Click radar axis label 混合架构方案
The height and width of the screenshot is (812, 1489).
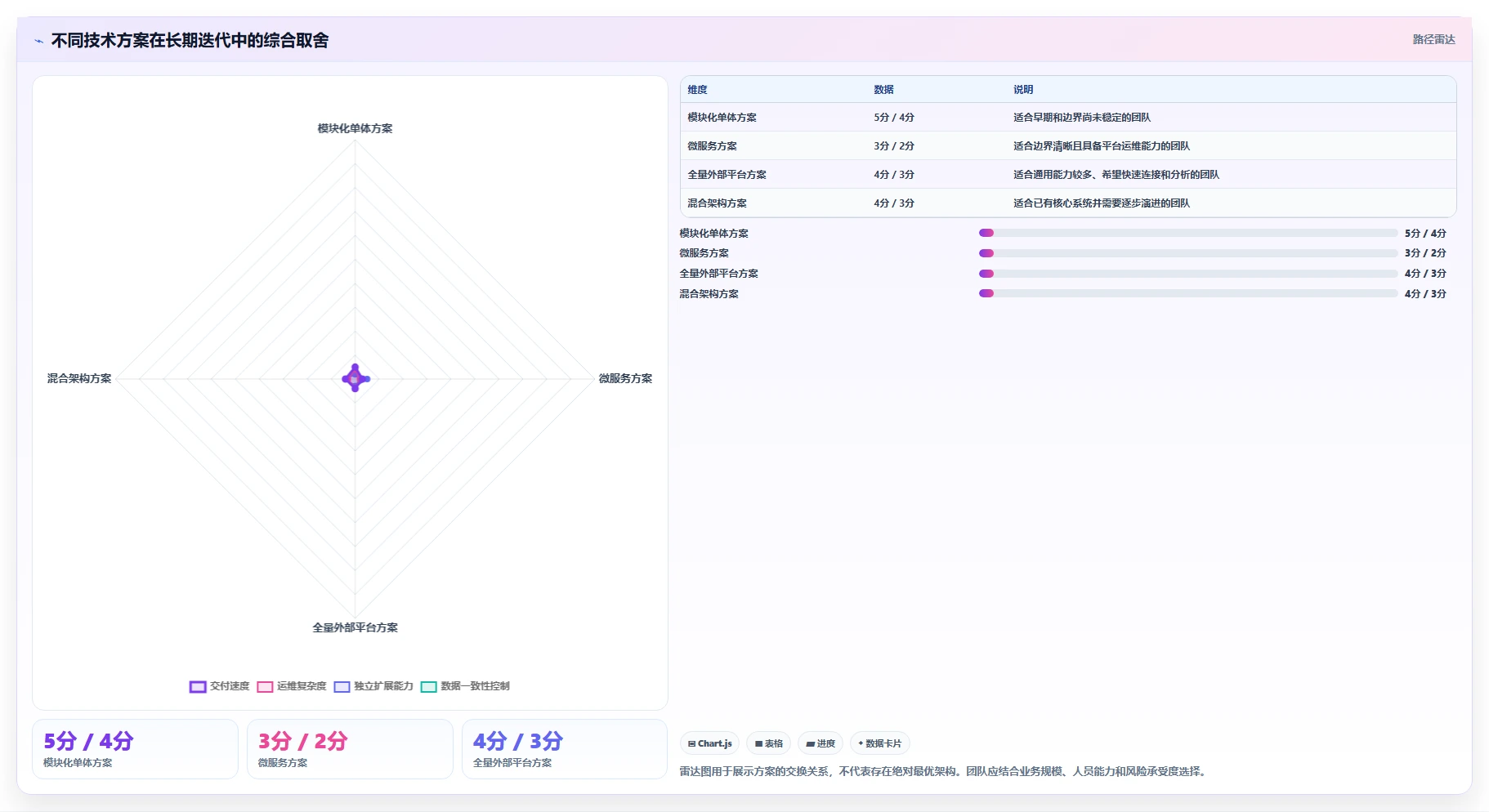click(79, 378)
